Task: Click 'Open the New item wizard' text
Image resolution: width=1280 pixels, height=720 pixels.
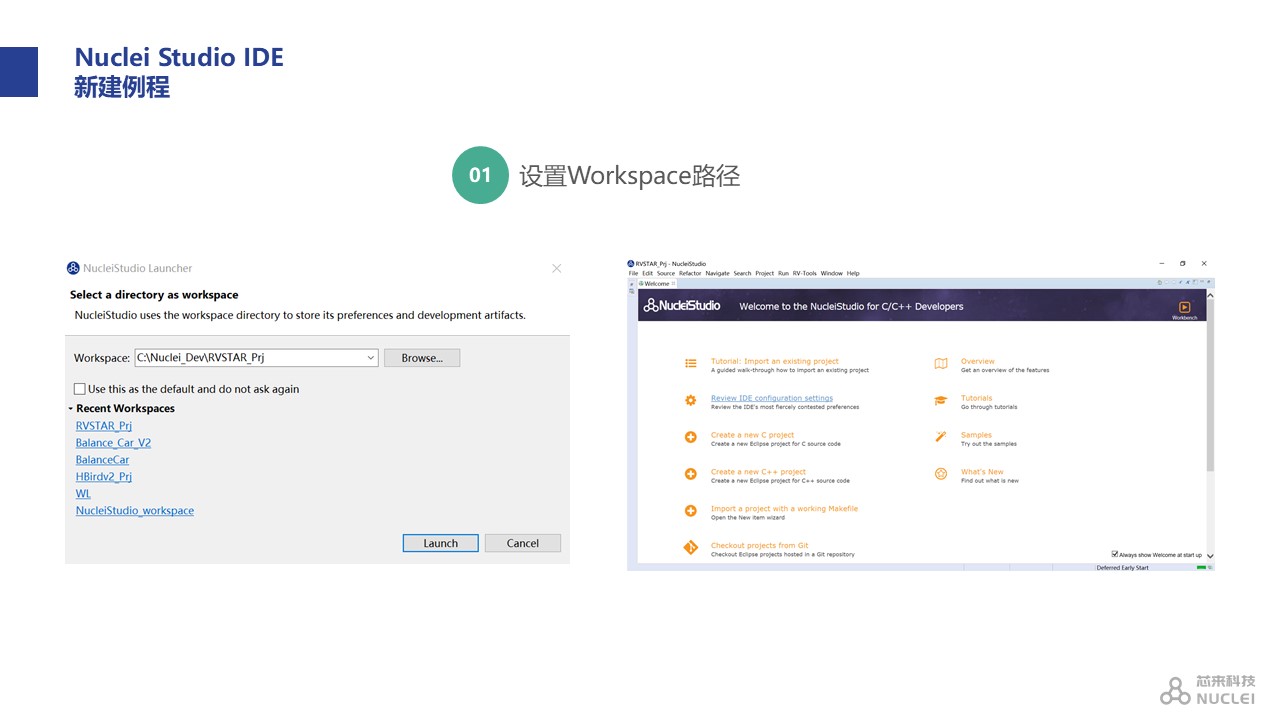Action: tap(747, 518)
